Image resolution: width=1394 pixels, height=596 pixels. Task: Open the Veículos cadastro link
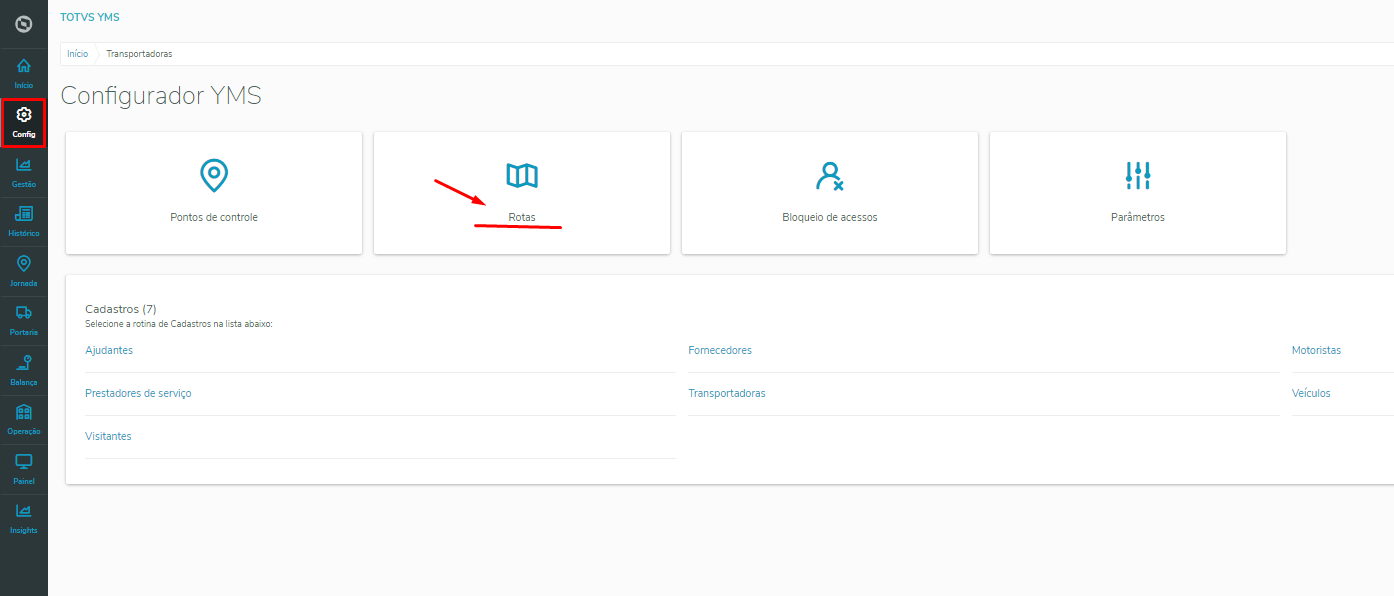pos(1311,393)
